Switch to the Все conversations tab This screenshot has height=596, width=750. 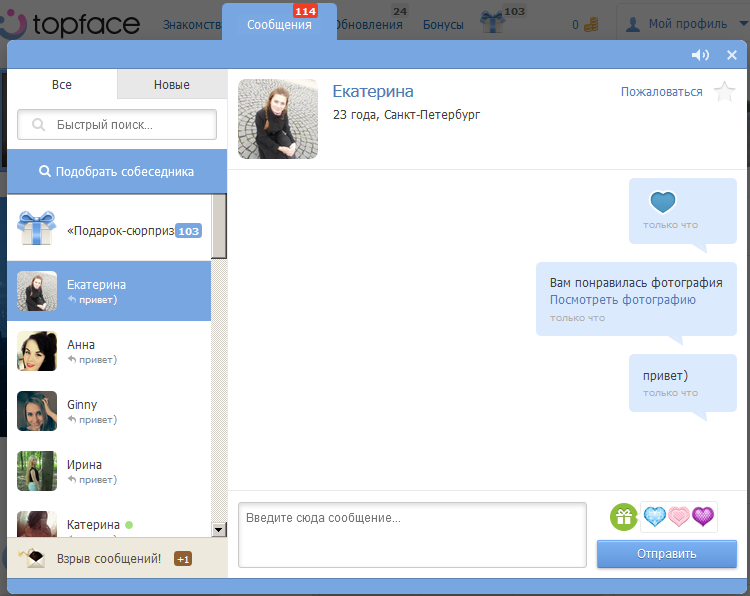tap(62, 84)
